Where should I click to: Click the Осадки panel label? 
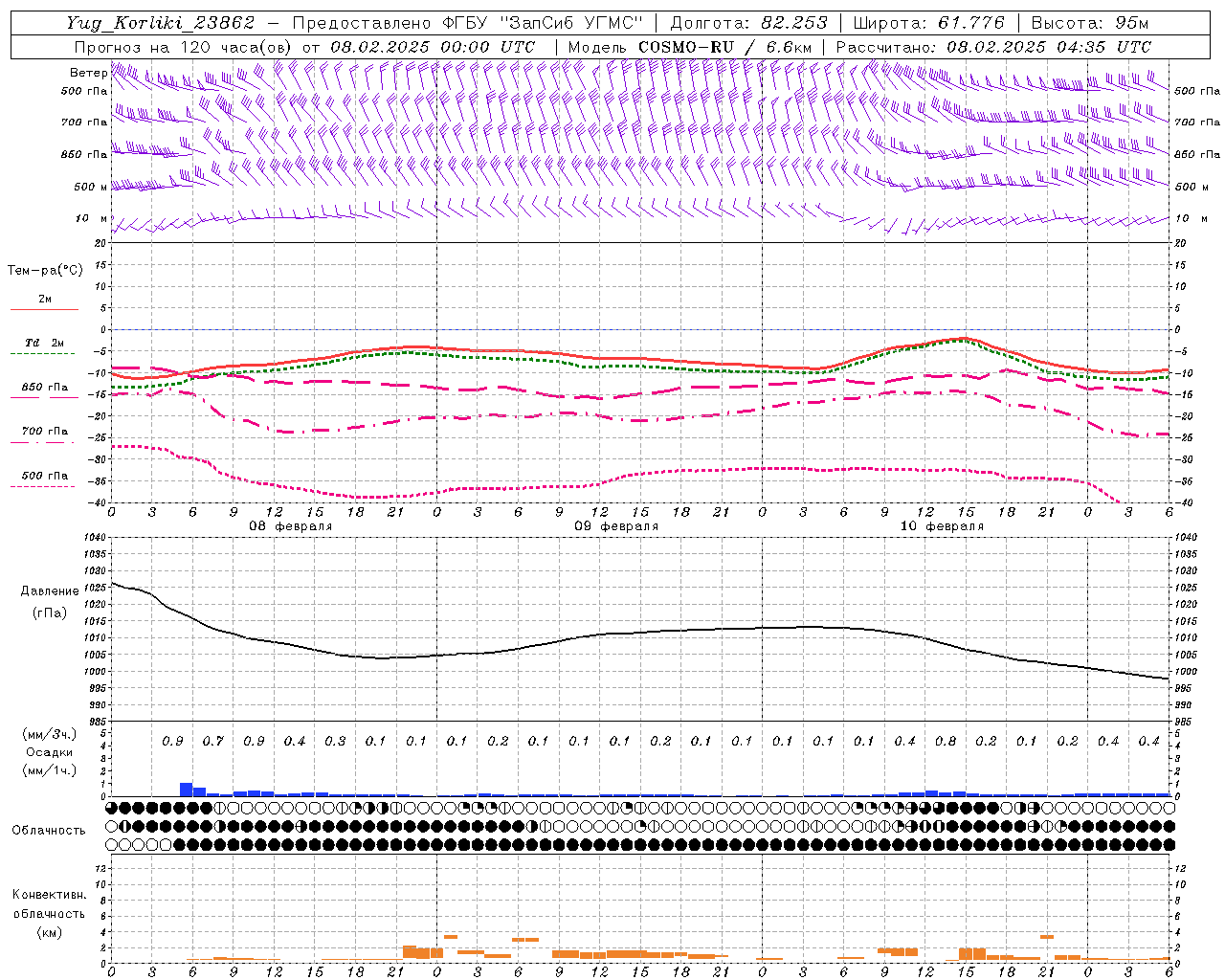[50, 752]
